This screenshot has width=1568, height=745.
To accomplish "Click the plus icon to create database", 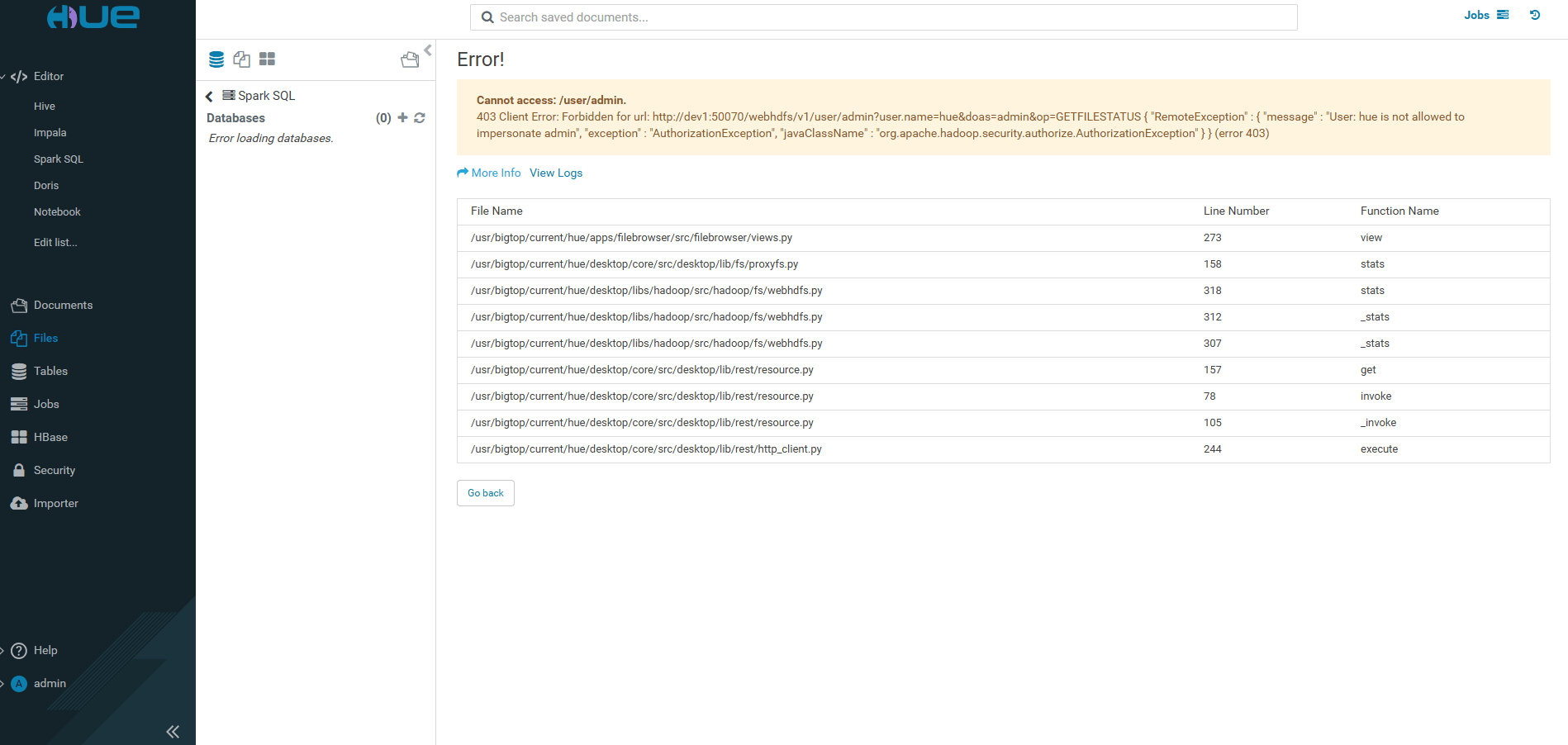I will [402, 118].
